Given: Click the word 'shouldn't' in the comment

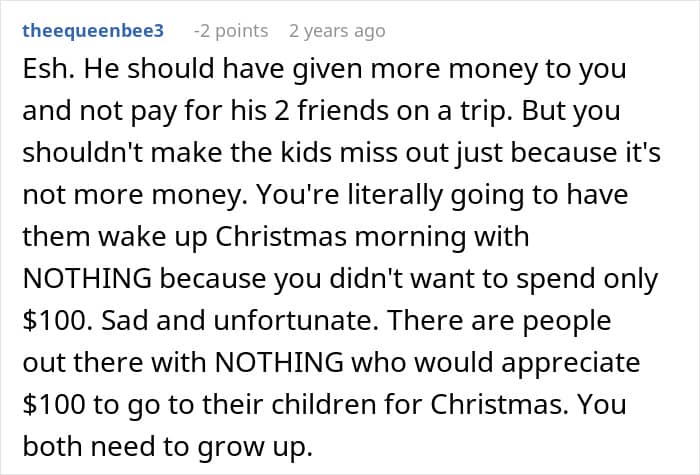Looking at the screenshot, I should coord(82,153).
